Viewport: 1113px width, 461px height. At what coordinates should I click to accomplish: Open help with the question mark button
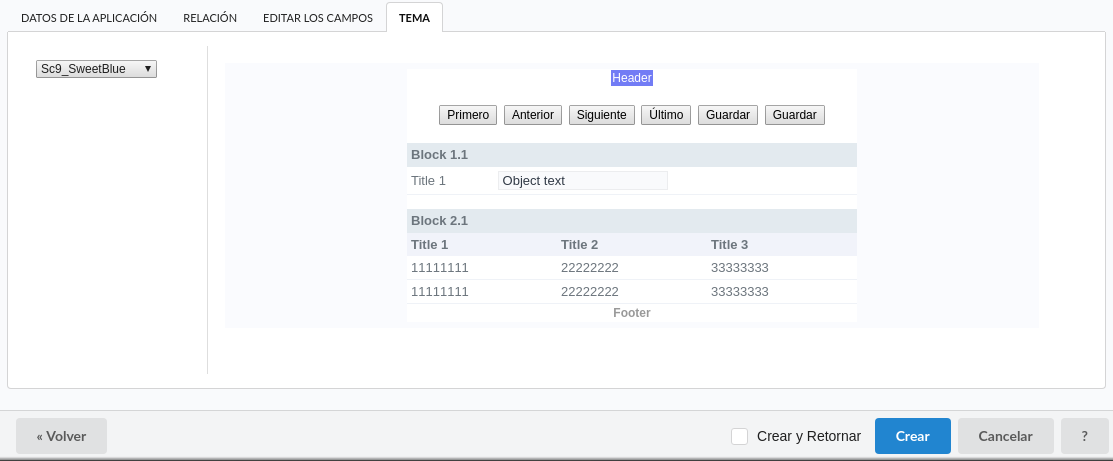(1084, 436)
